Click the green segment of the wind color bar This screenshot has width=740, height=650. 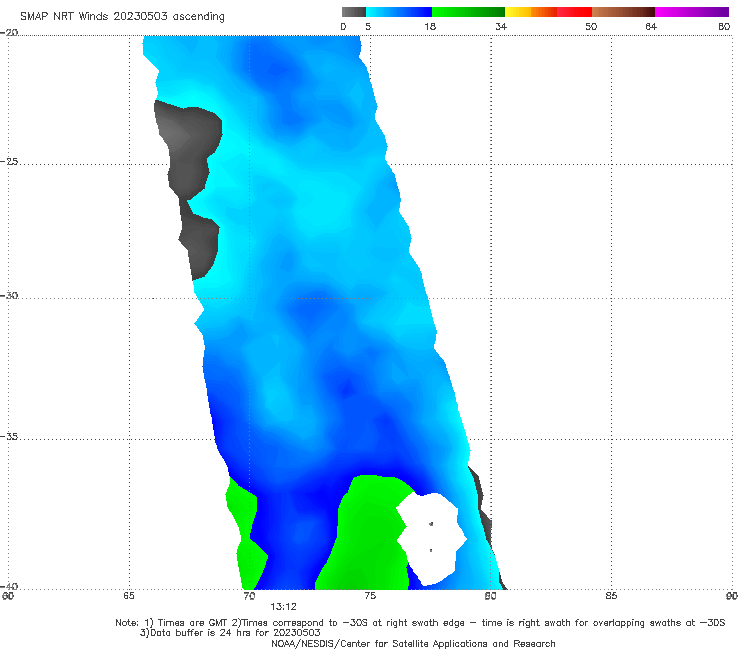(468, 12)
